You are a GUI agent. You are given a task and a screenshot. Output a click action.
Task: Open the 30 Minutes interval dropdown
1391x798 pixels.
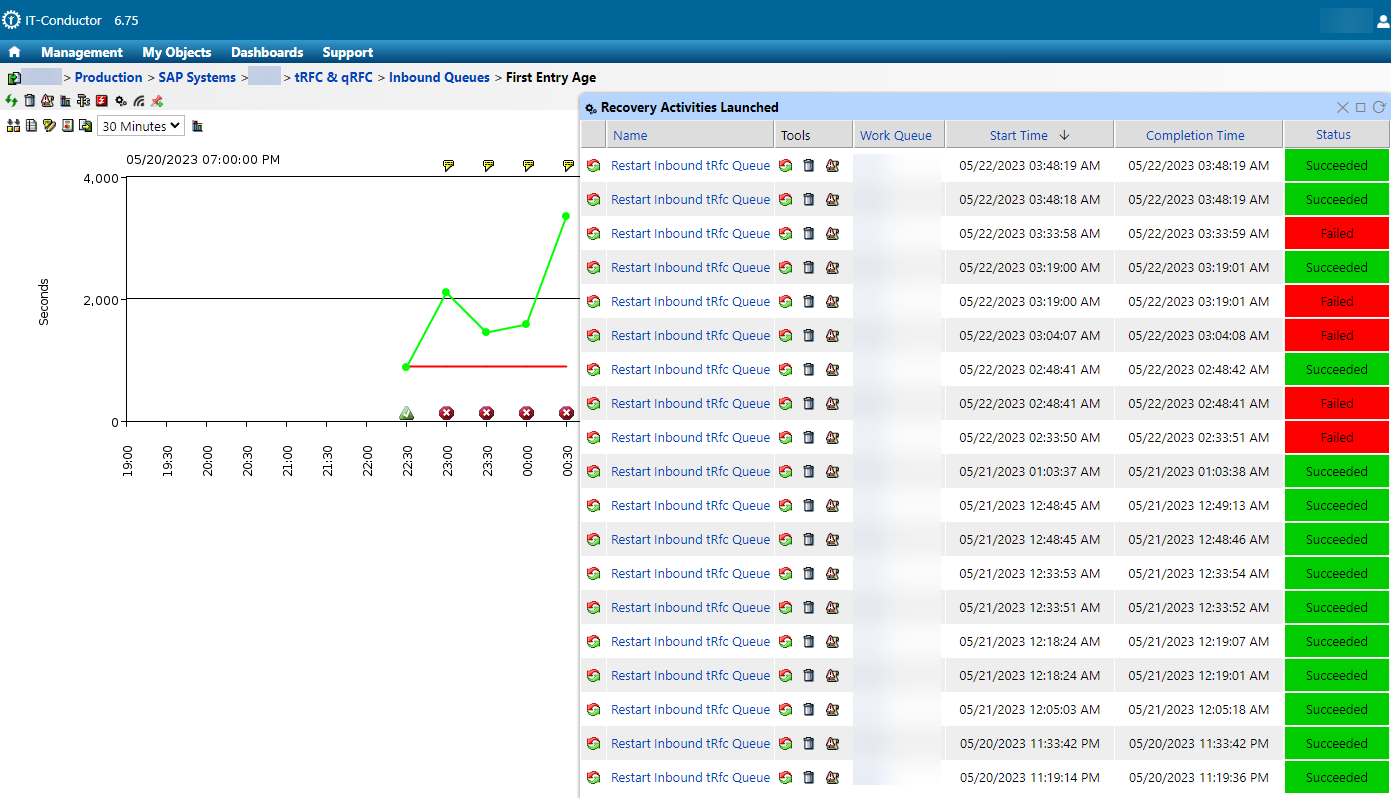coord(141,126)
